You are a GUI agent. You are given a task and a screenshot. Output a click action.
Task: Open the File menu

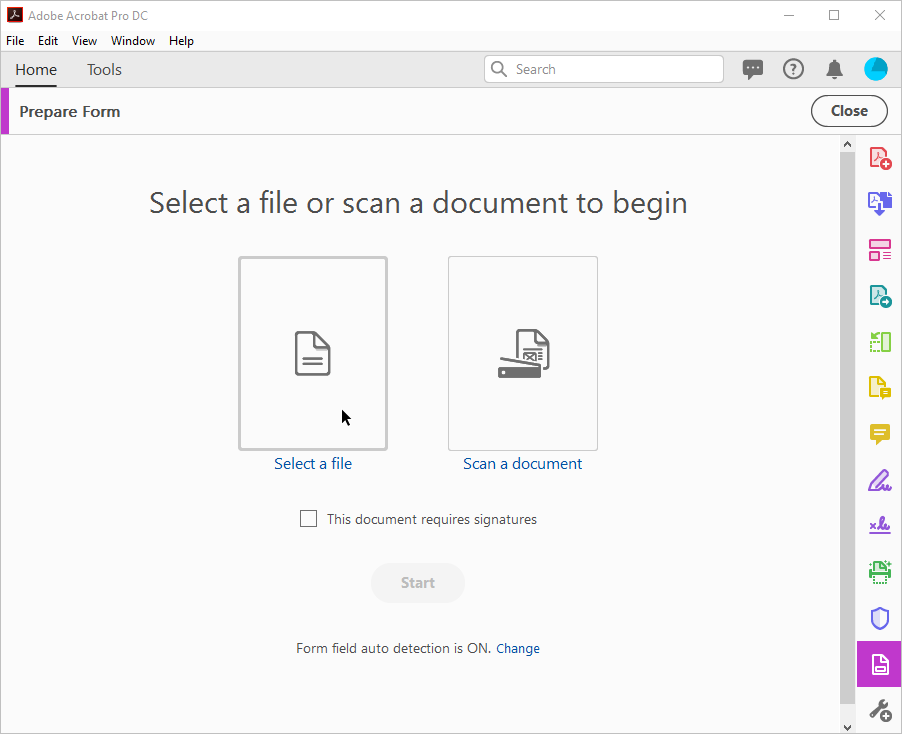[x=15, y=41]
